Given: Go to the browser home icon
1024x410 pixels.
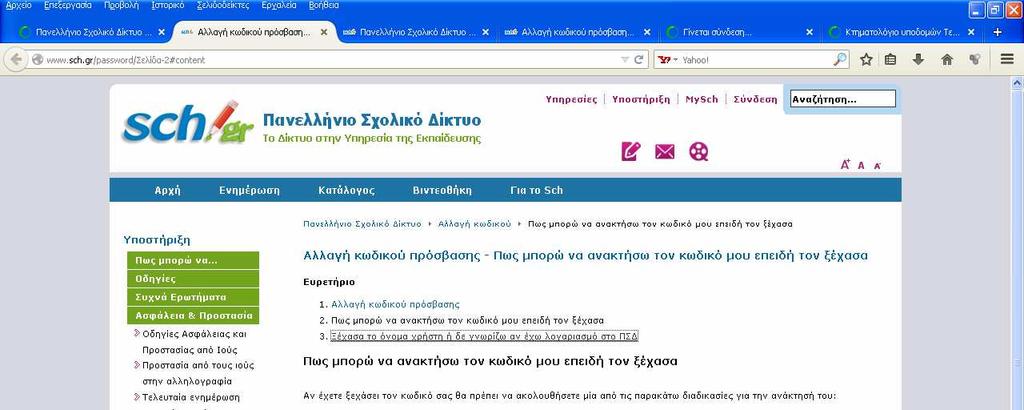Looking at the screenshot, I should tap(947, 59).
